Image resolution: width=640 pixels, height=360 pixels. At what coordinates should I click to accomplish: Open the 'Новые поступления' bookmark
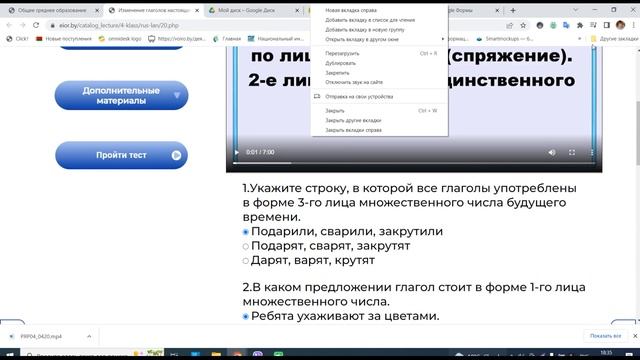(64, 39)
